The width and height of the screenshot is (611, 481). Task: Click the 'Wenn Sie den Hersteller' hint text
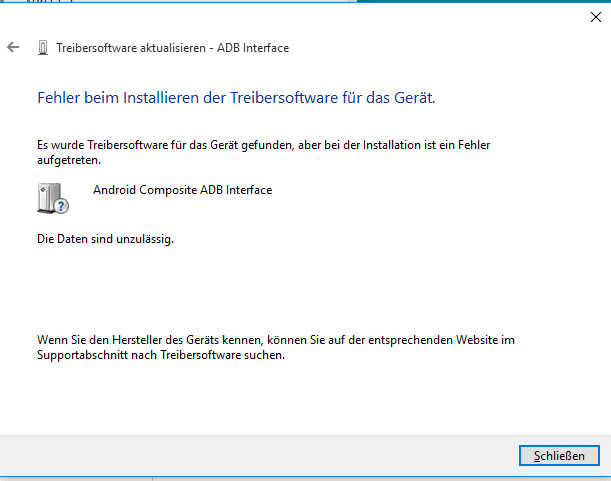pyautogui.click(x=276, y=347)
